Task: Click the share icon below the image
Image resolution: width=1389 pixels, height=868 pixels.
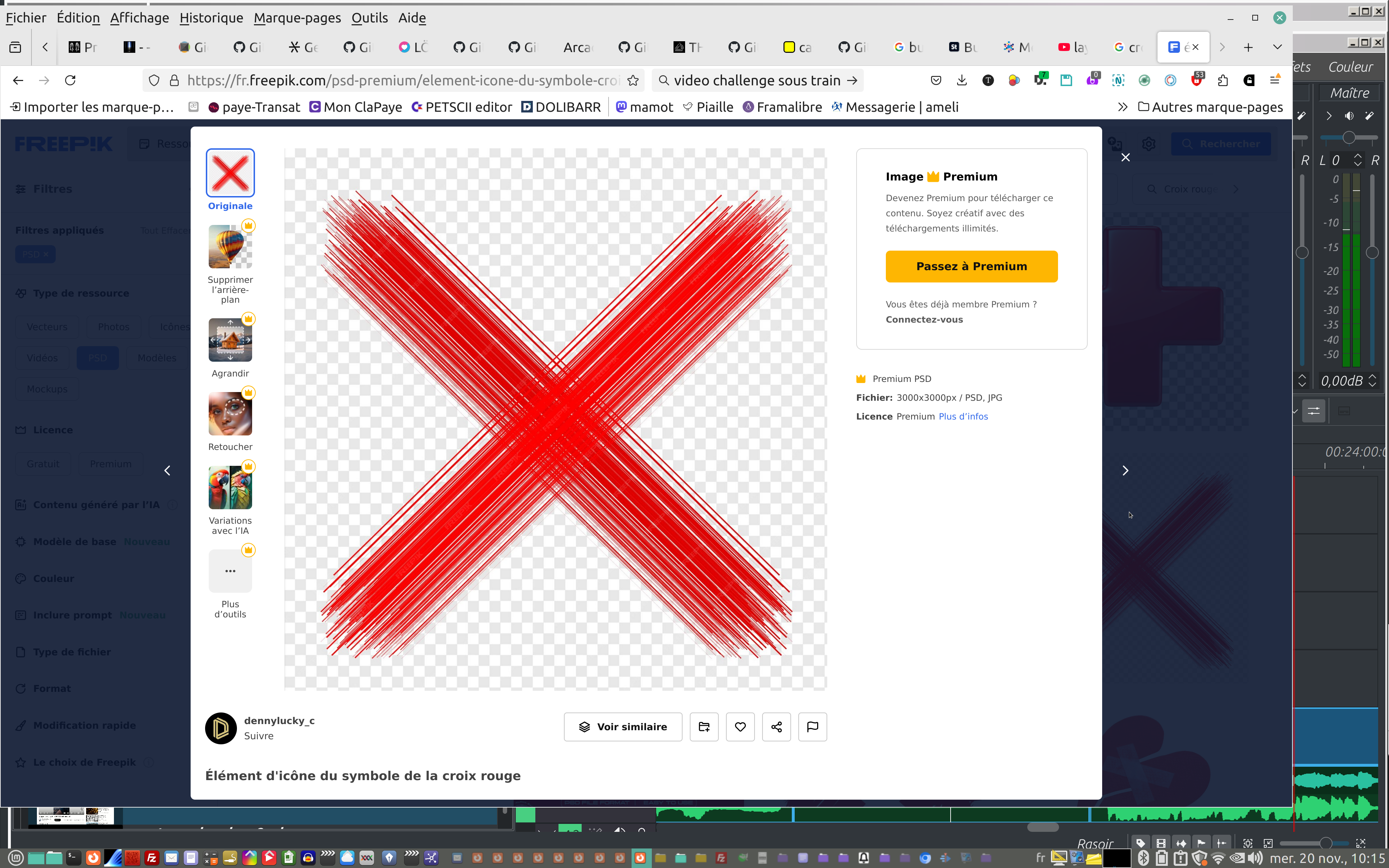Action: coord(776,727)
